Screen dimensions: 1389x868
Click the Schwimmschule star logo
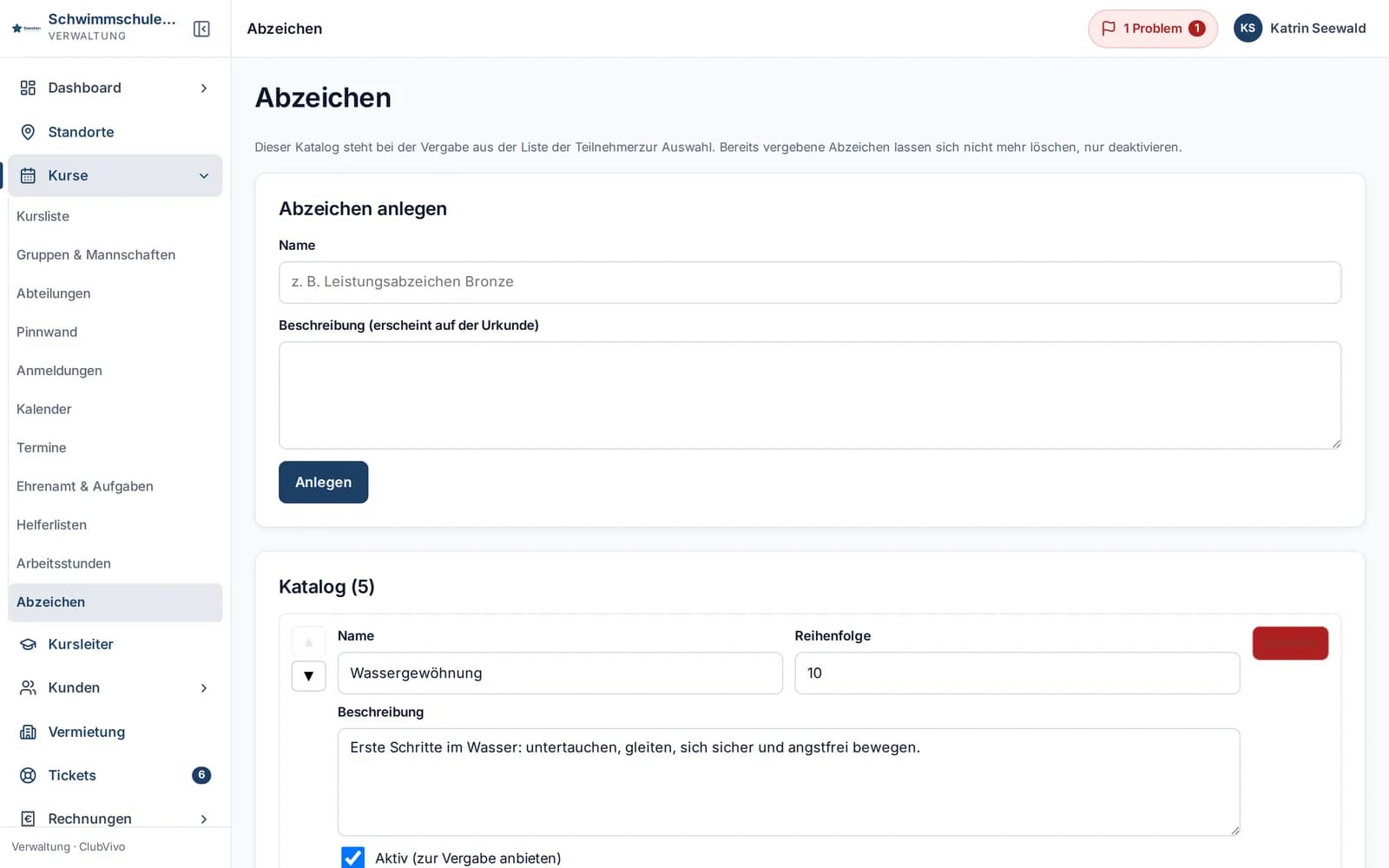[26, 28]
